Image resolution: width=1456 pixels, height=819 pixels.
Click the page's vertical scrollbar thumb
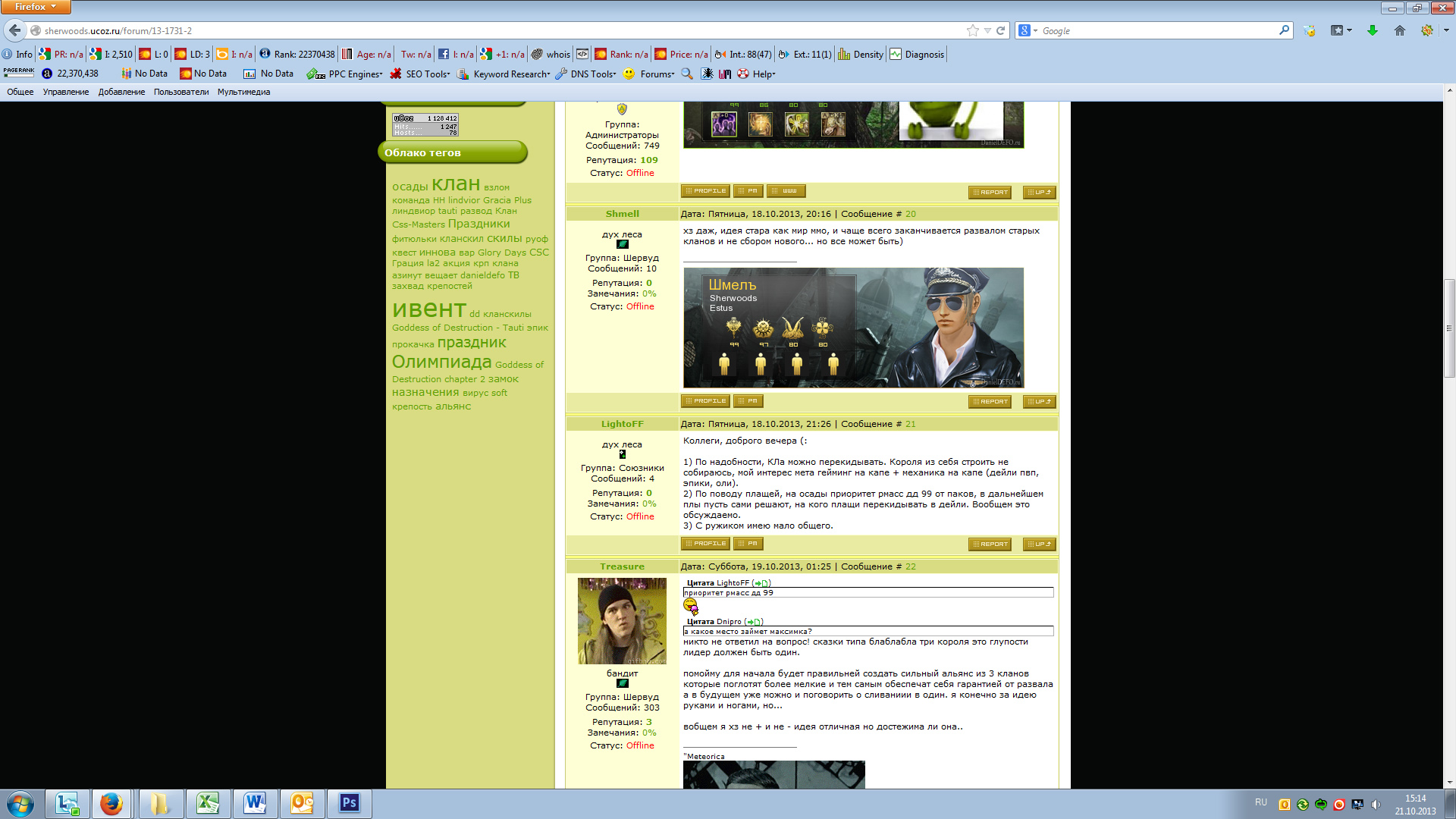pos(1449,328)
